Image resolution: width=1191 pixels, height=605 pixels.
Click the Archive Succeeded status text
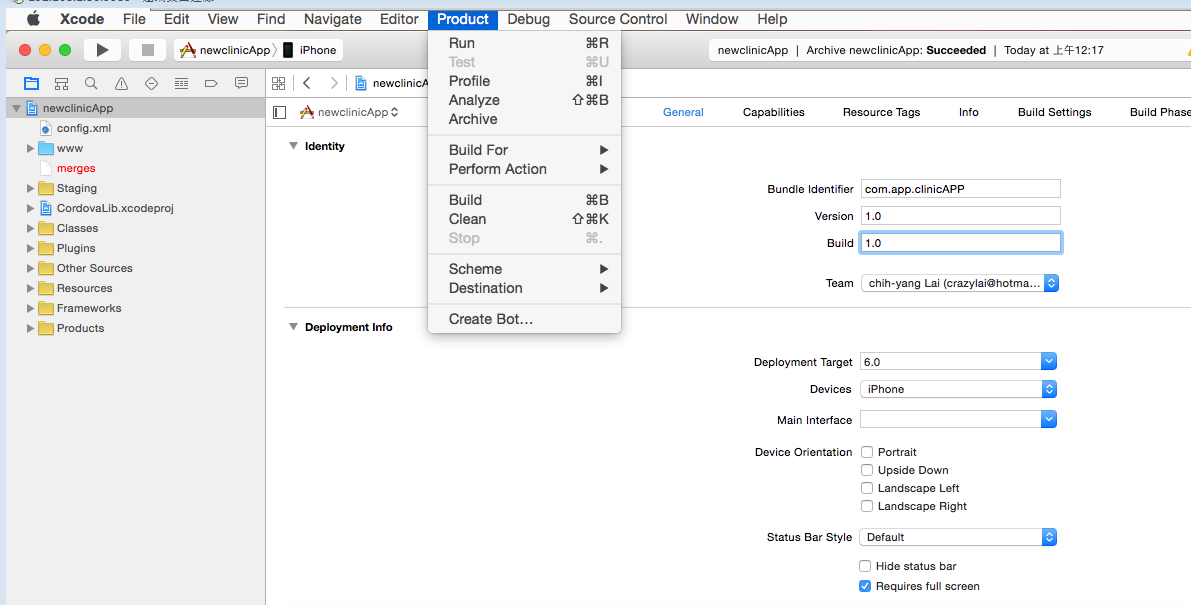pyautogui.click(x=896, y=50)
